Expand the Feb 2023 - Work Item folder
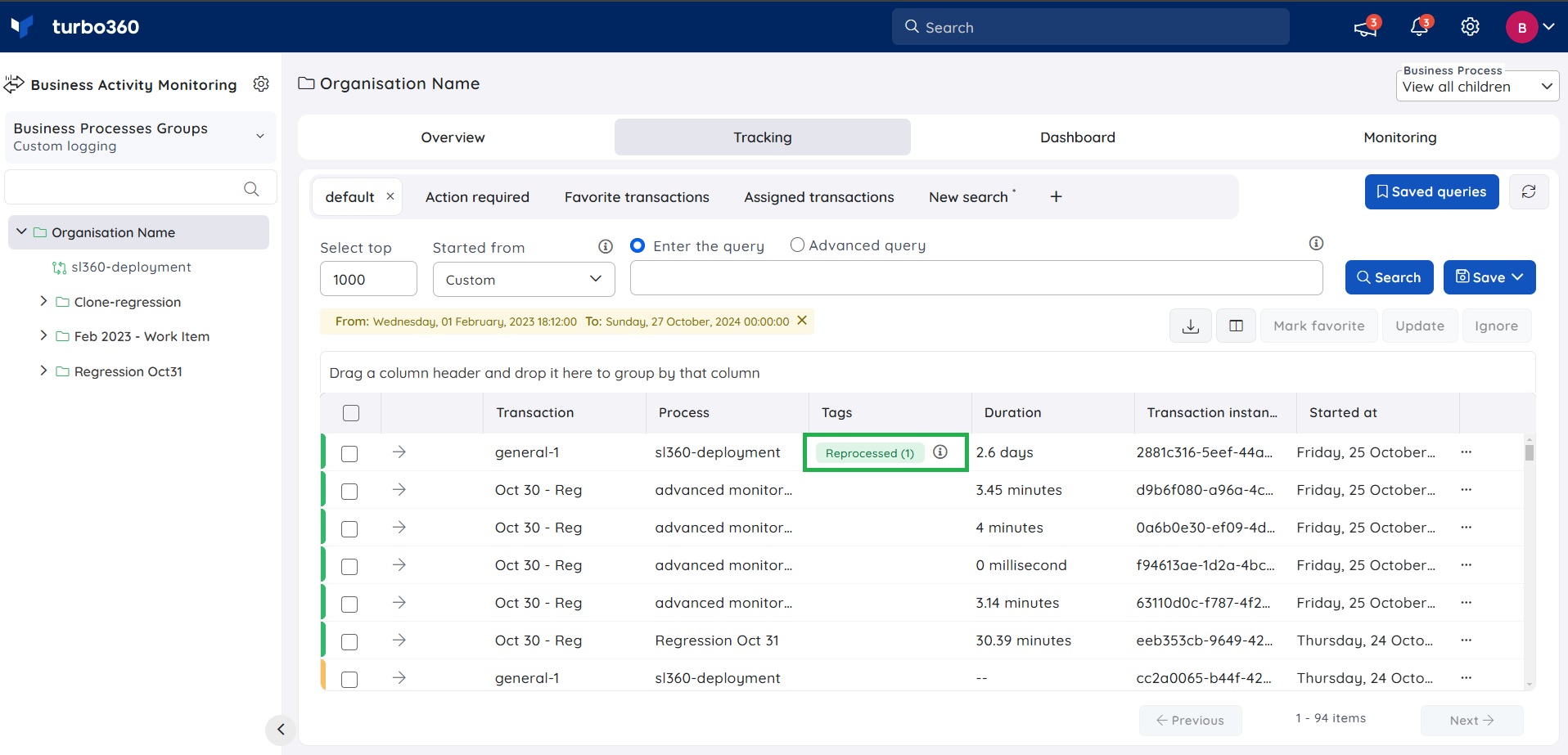The image size is (1568, 755). click(x=43, y=335)
